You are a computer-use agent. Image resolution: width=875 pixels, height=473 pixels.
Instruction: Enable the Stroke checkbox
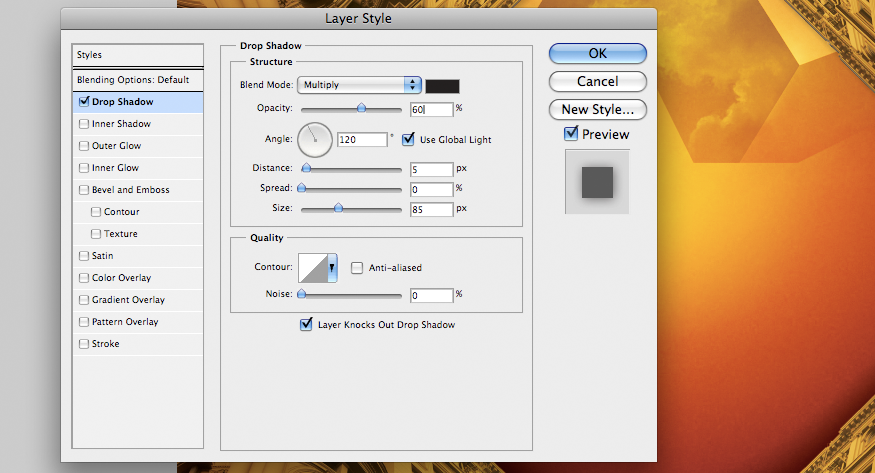tap(84, 344)
